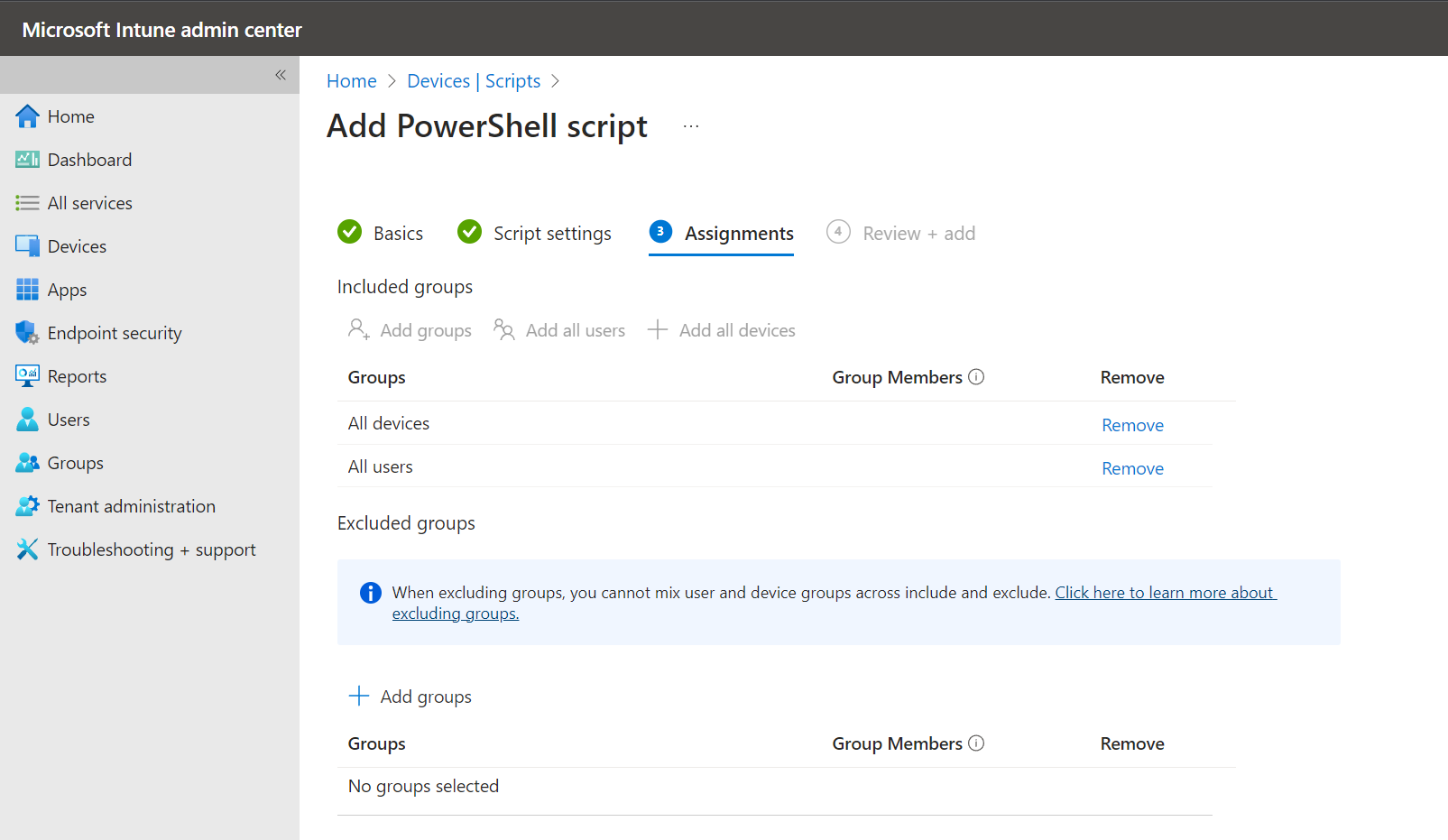Click info icon beside included Group Members
1448x840 pixels.
(x=976, y=377)
